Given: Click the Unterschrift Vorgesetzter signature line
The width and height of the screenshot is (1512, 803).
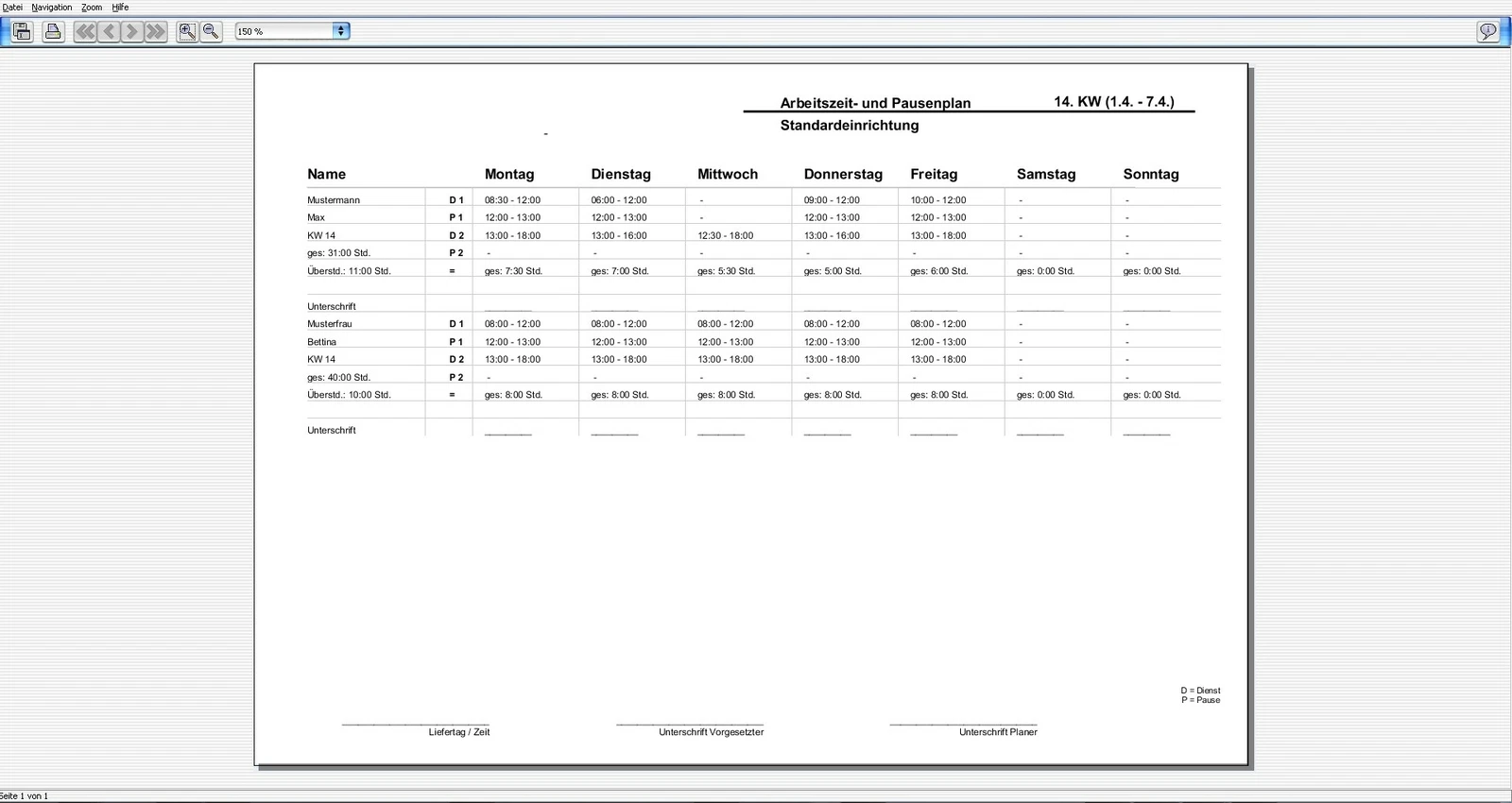Looking at the screenshot, I should (690, 725).
